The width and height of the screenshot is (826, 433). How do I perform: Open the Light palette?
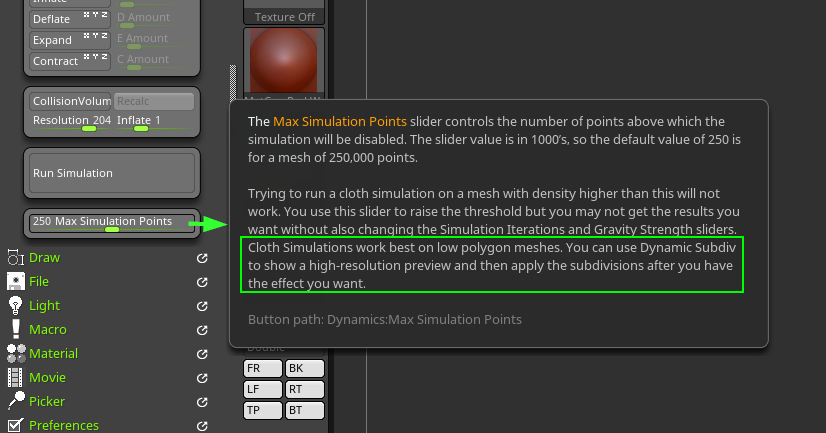coord(44,306)
